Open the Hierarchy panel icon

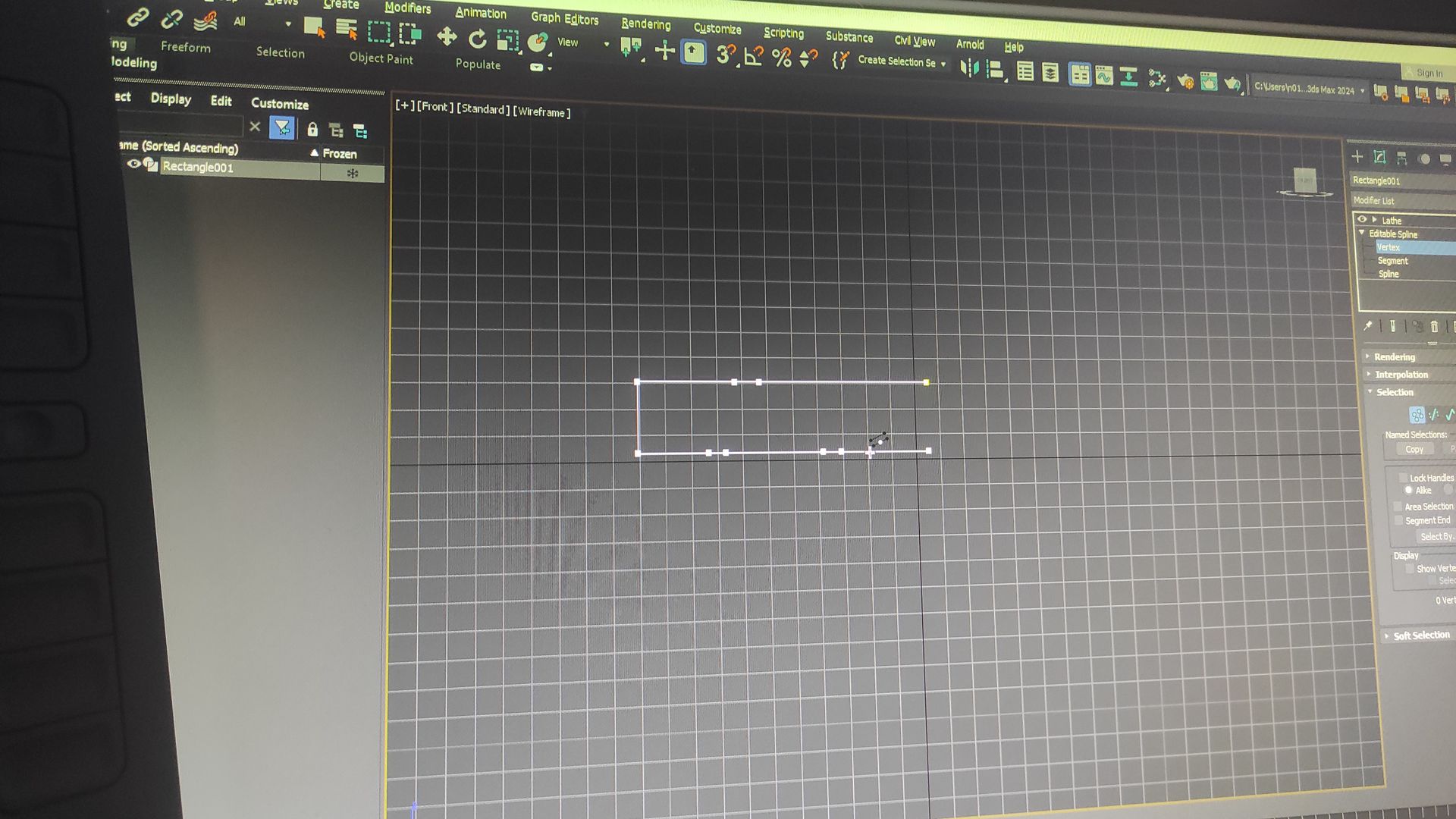(x=1401, y=158)
